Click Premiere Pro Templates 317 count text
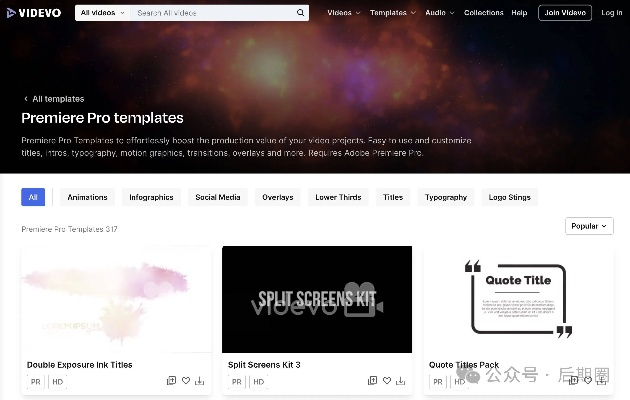Screen dimensions: 630x400 (69, 229)
